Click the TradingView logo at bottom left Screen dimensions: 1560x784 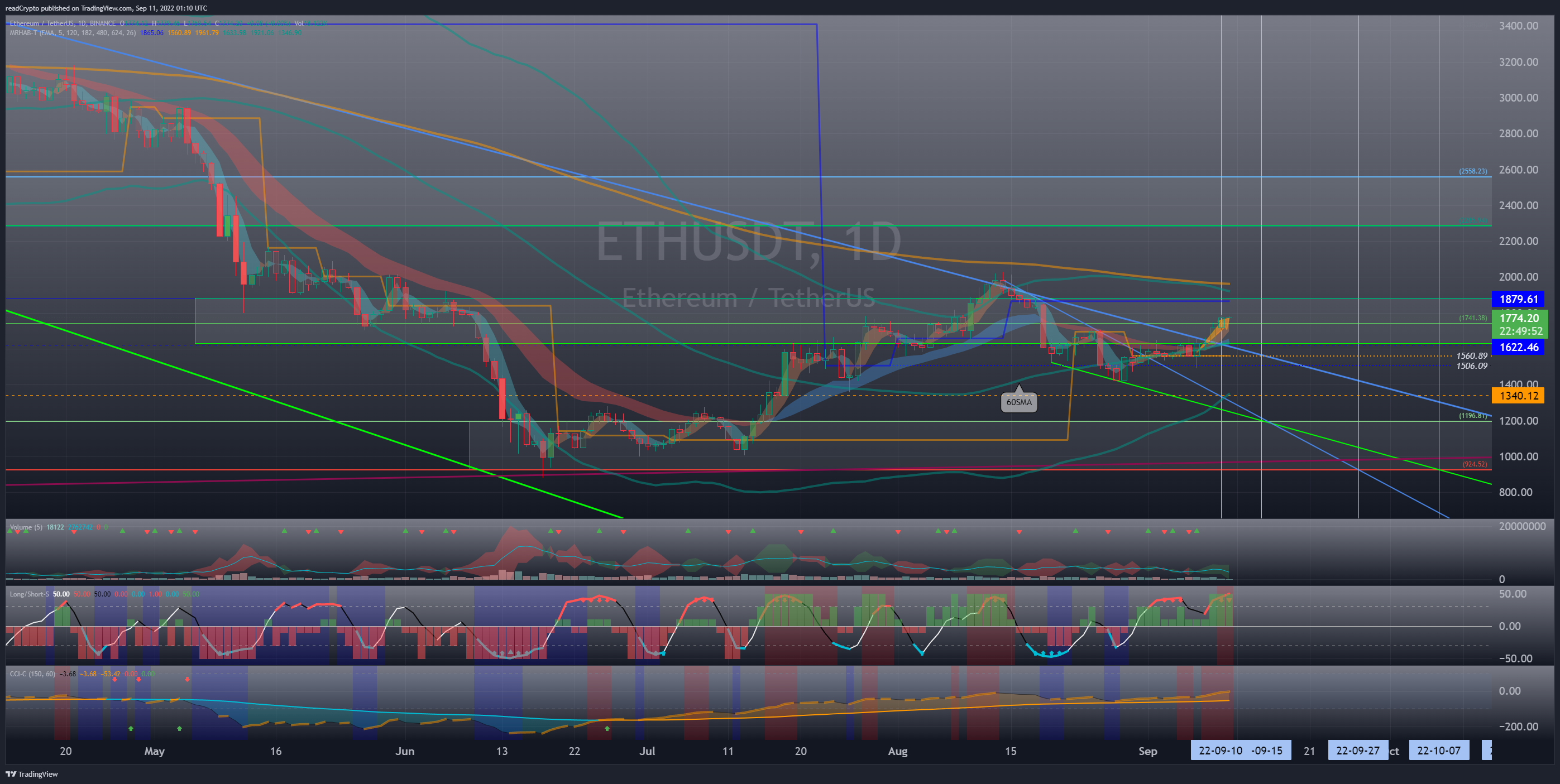pyautogui.click(x=31, y=774)
